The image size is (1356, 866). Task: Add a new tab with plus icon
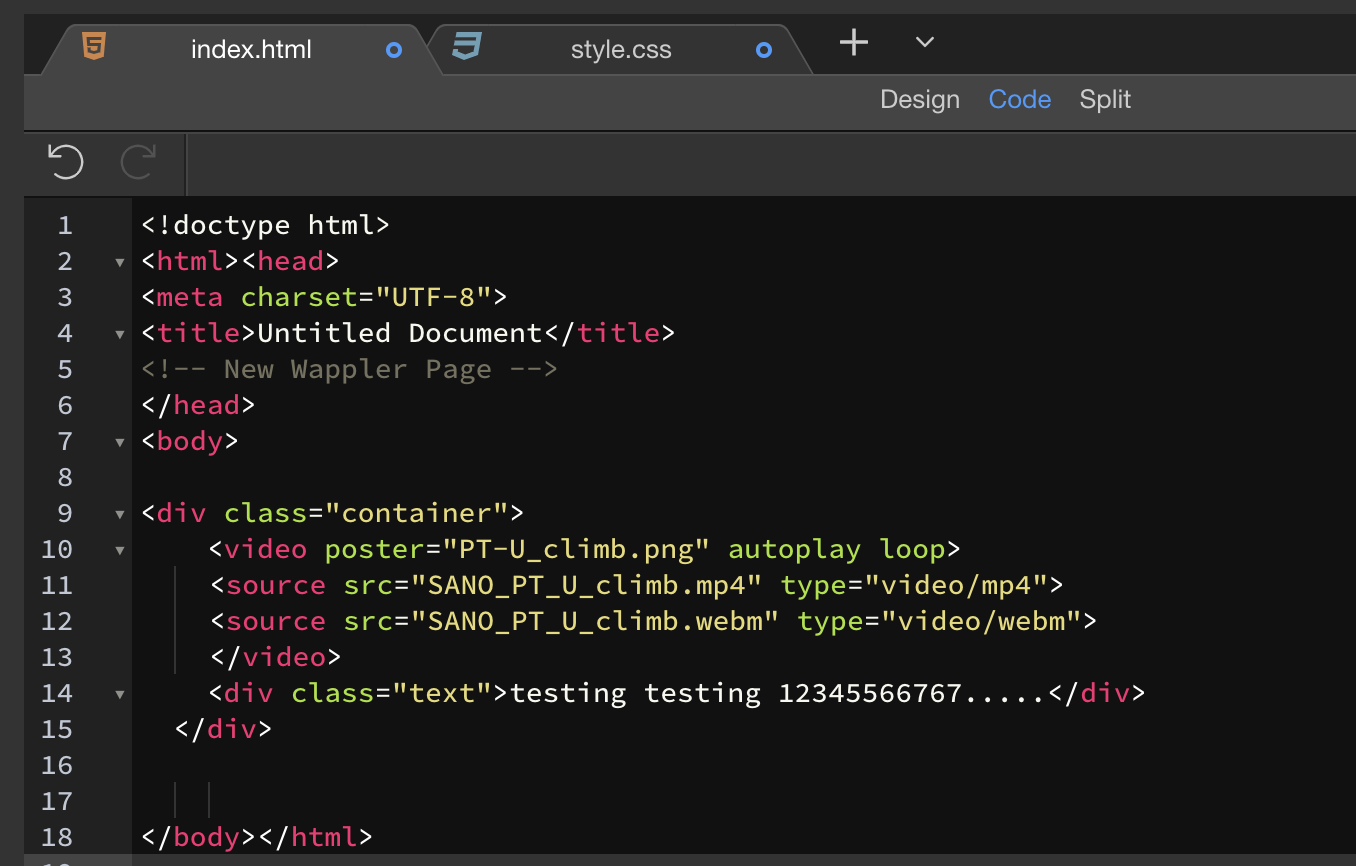(853, 43)
